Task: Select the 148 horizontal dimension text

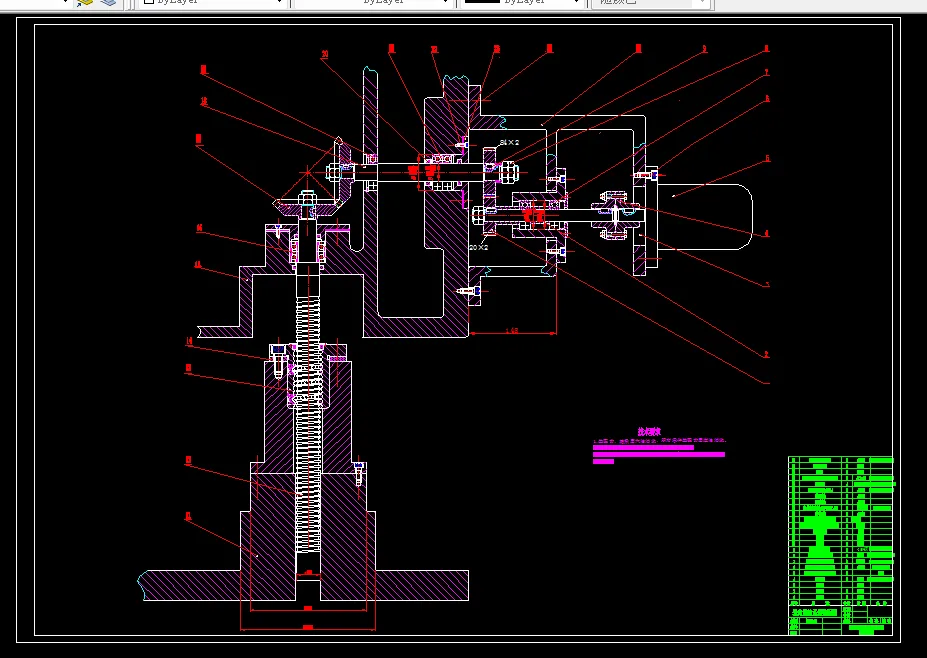Action: pyautogui.click(x=512, y=330)
